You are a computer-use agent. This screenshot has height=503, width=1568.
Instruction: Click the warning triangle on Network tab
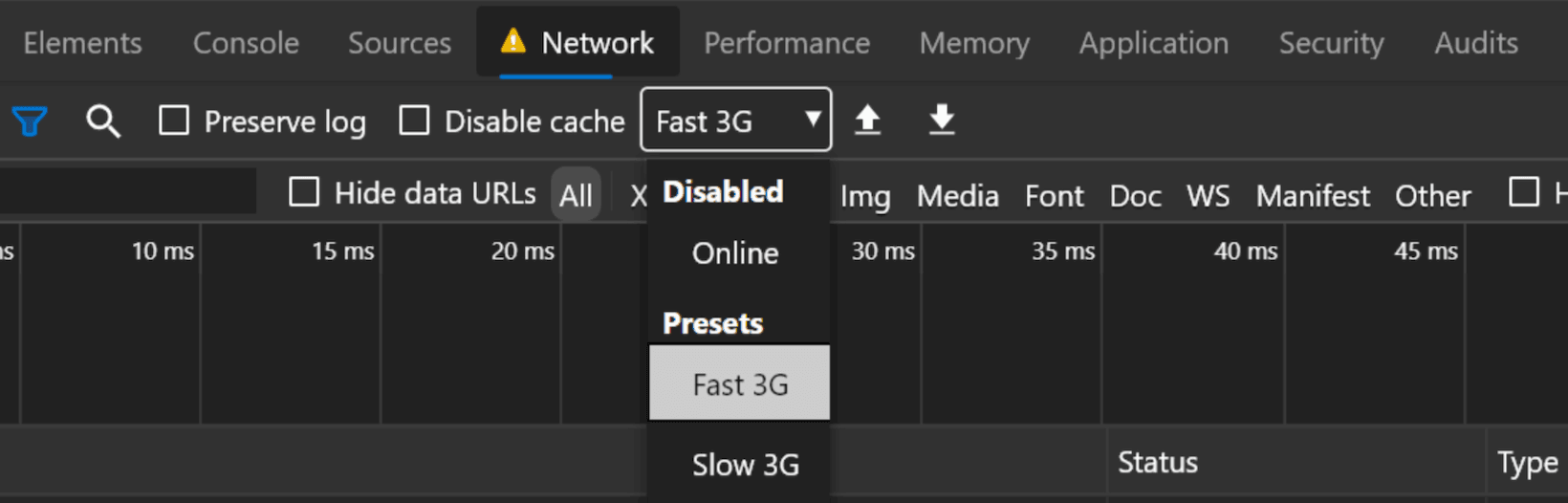point(513,41)
